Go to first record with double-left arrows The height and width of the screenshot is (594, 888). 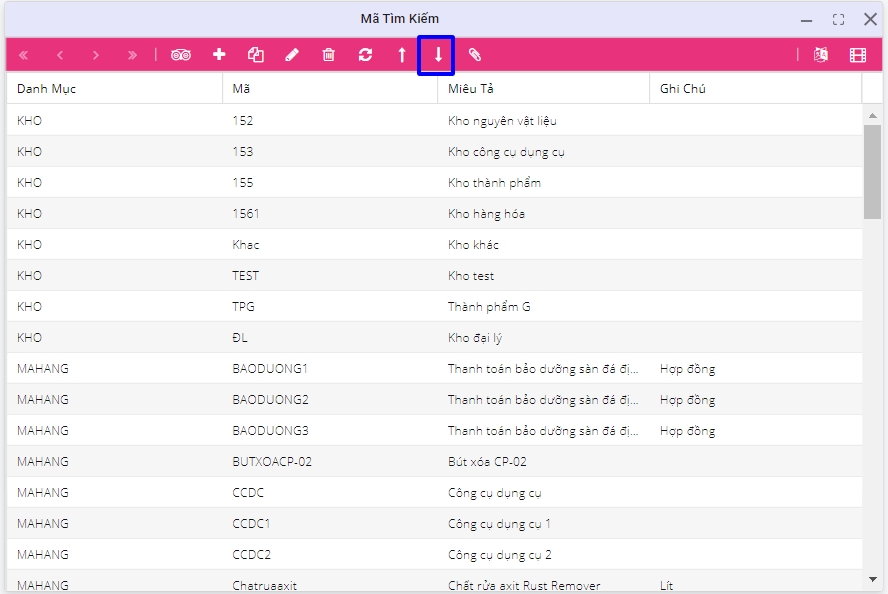click(24, 55)
